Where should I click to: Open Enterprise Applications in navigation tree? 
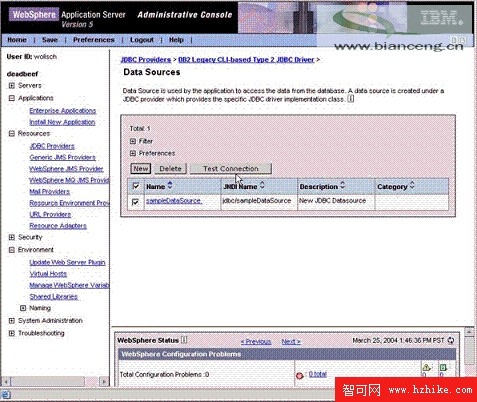(63, 111)
